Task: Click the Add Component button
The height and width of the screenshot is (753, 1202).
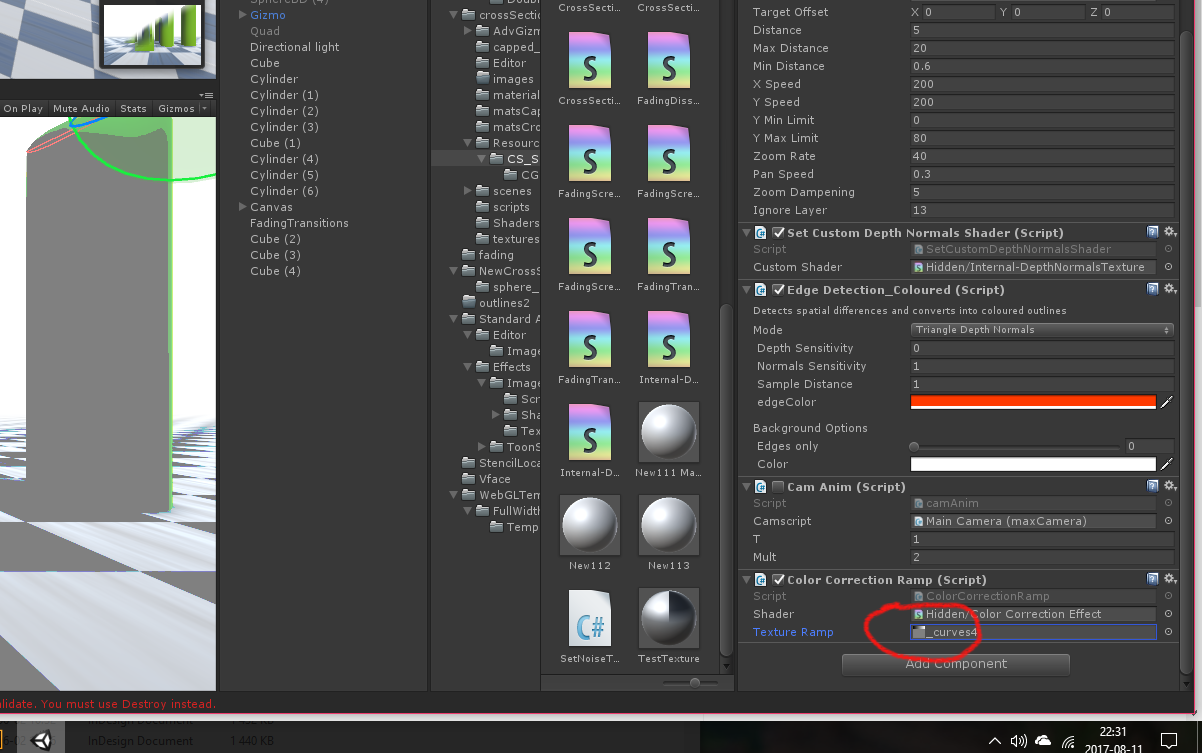Action: point(955,664)
